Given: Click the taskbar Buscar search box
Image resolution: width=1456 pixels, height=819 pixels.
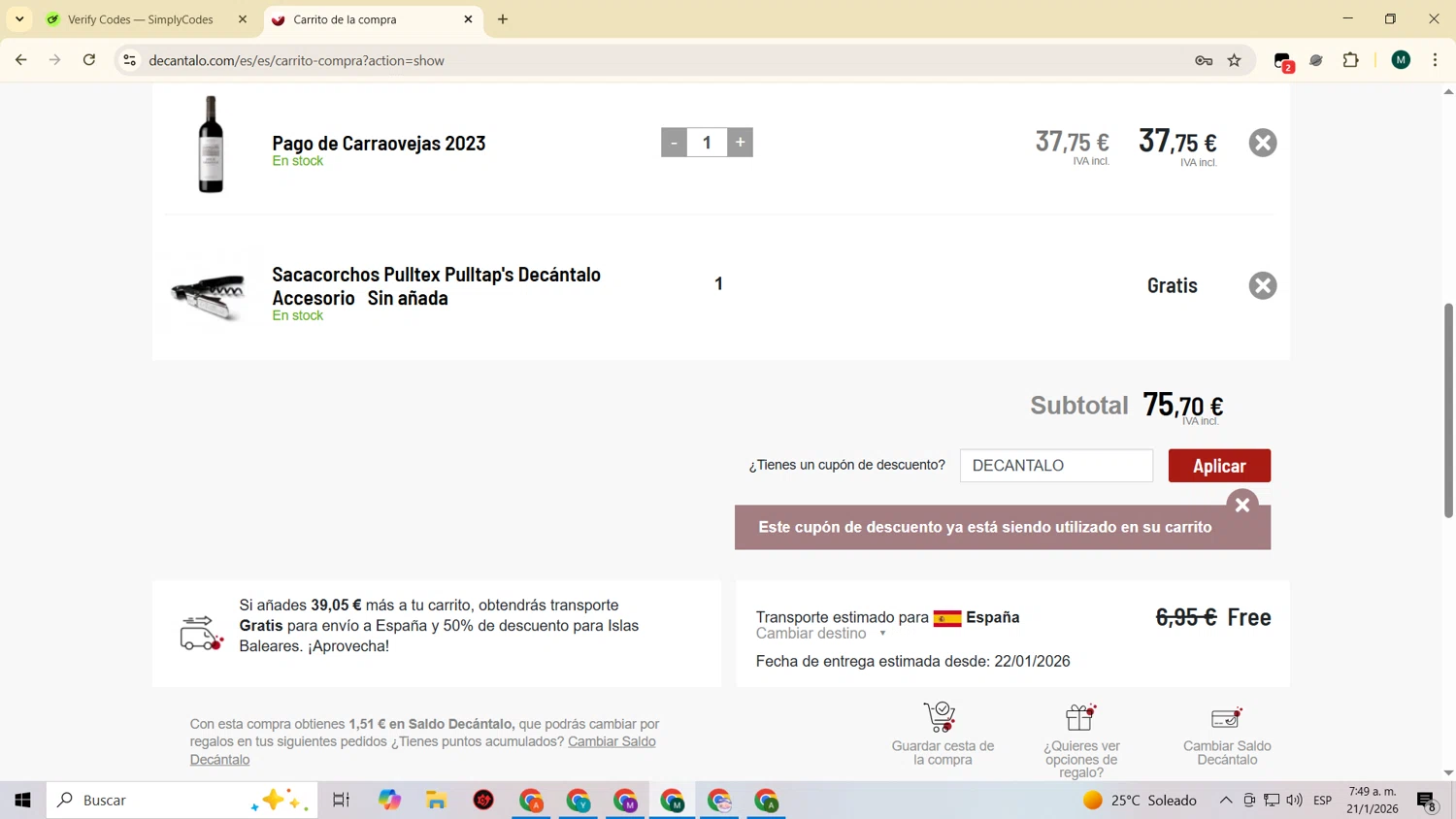Looking at the screenshot, I should tap(182, 801).
